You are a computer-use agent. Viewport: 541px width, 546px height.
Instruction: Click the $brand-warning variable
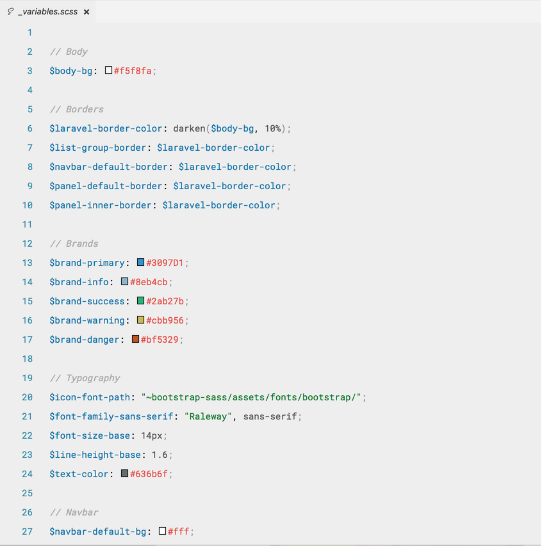[x=87, y=320]
